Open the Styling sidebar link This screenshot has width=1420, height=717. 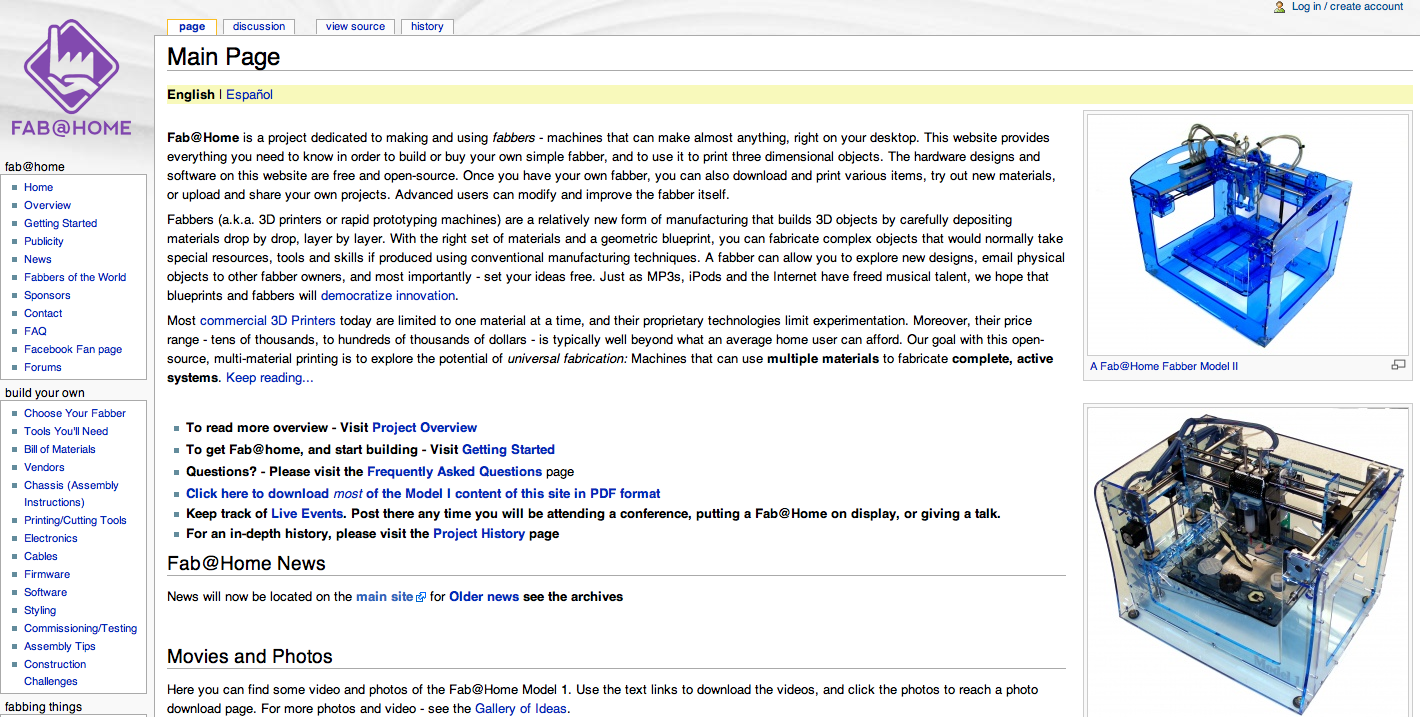coord(40,610)
